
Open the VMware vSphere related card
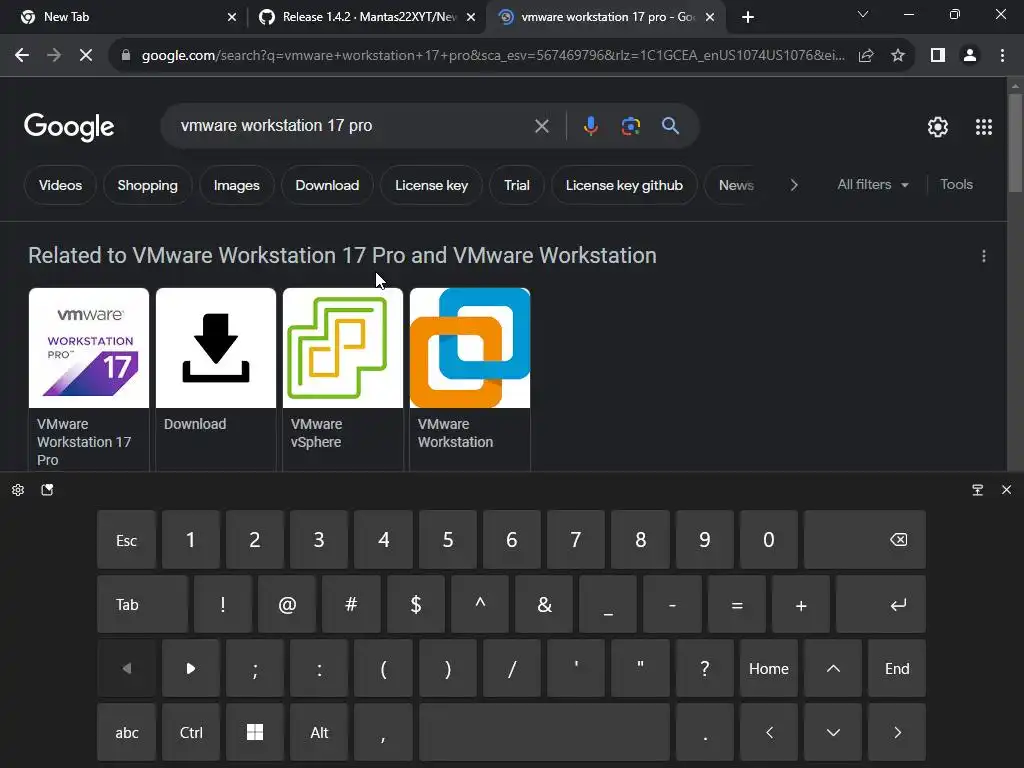pos(343,379)
